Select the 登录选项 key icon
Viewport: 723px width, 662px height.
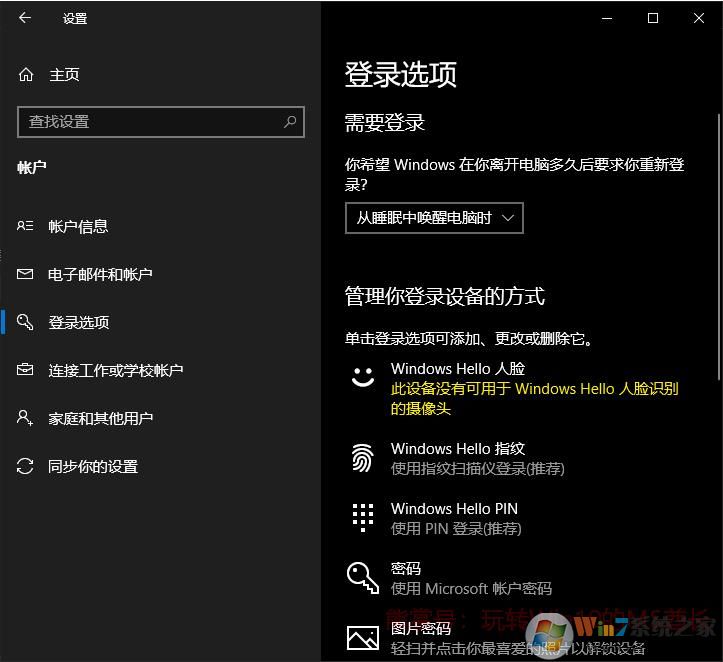coord(25,322)
